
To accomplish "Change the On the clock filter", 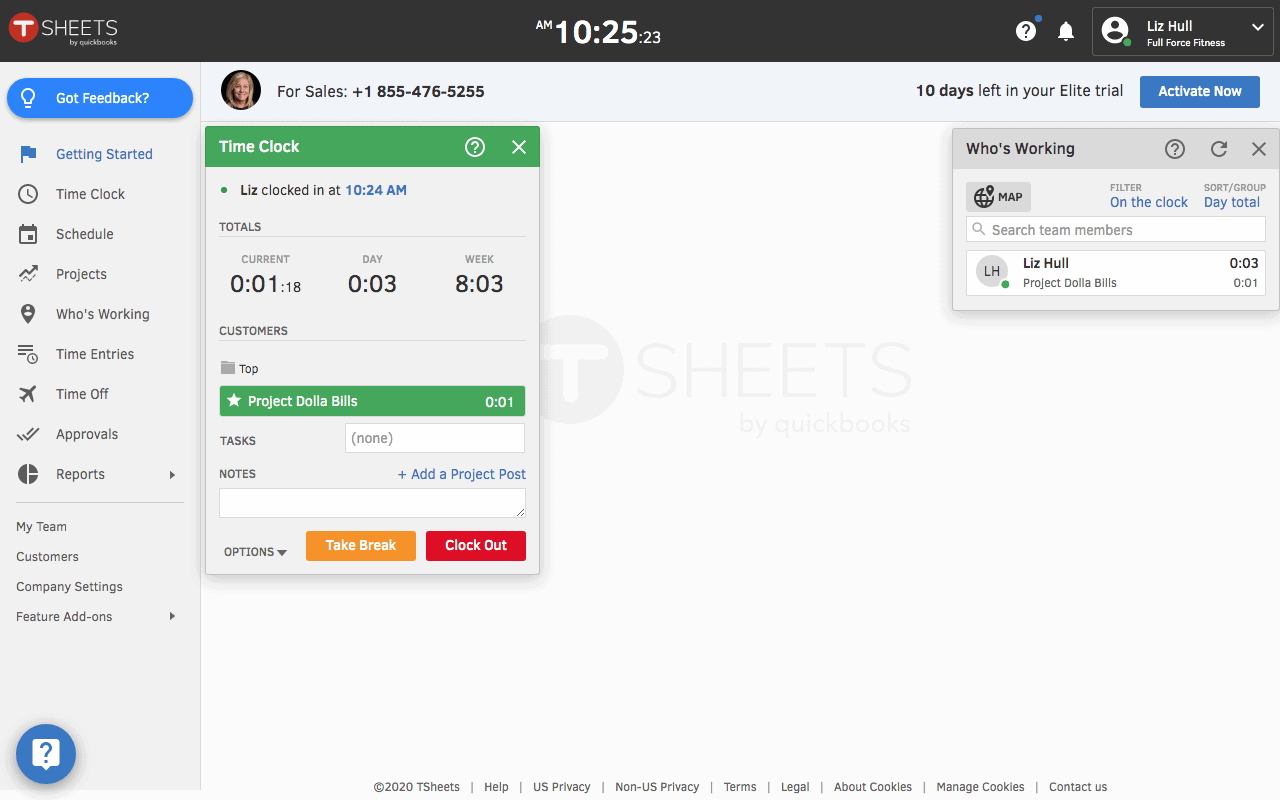I will pyautogui.click(x=1149, y=202).
